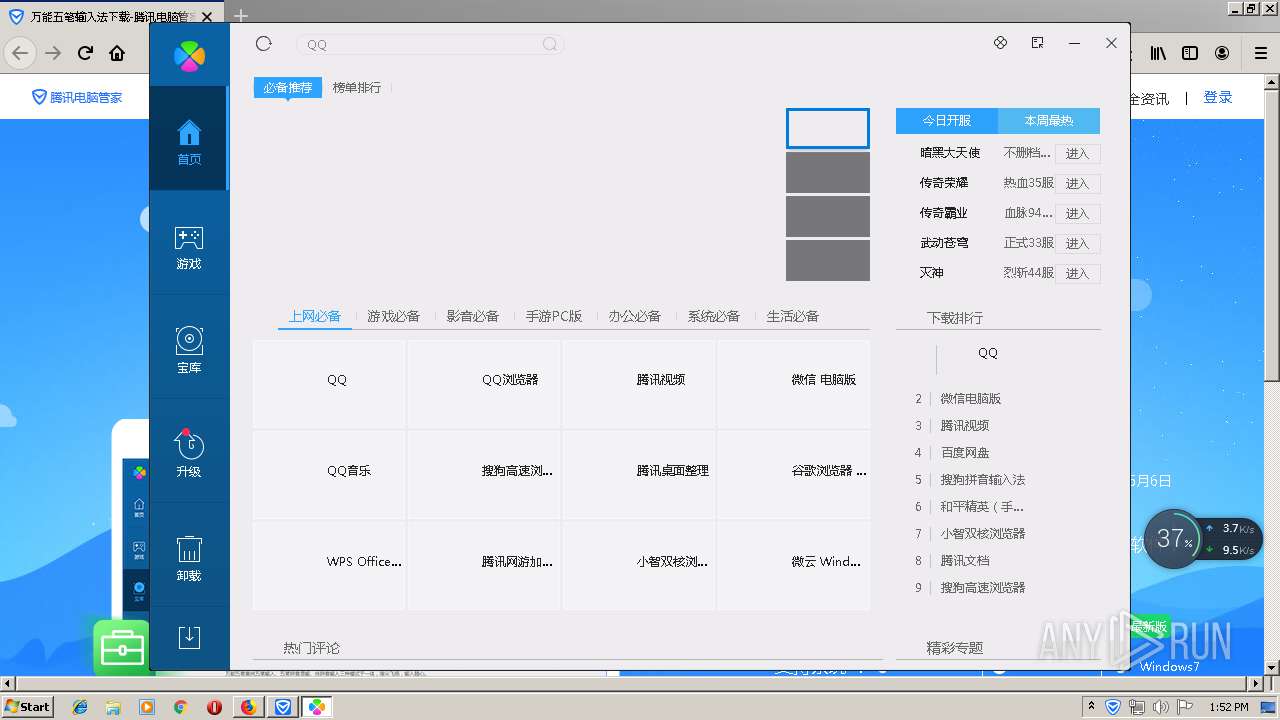The width and height of the screenshot is (1280, 720).
Task: Open the QQ浏览器 software tile
Action: click(x=484, y=384)
